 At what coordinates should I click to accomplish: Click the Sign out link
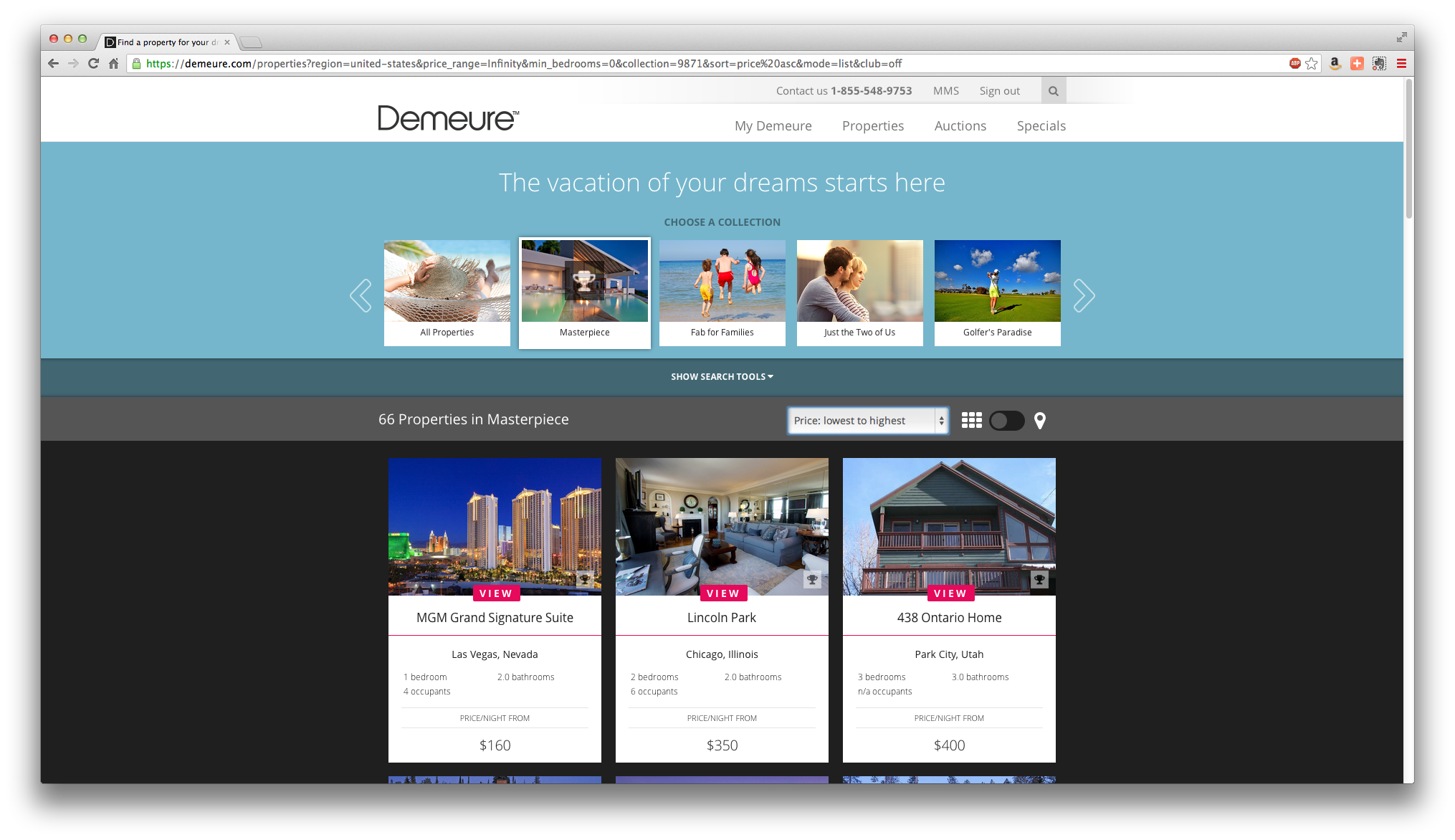tap(999, 91)
